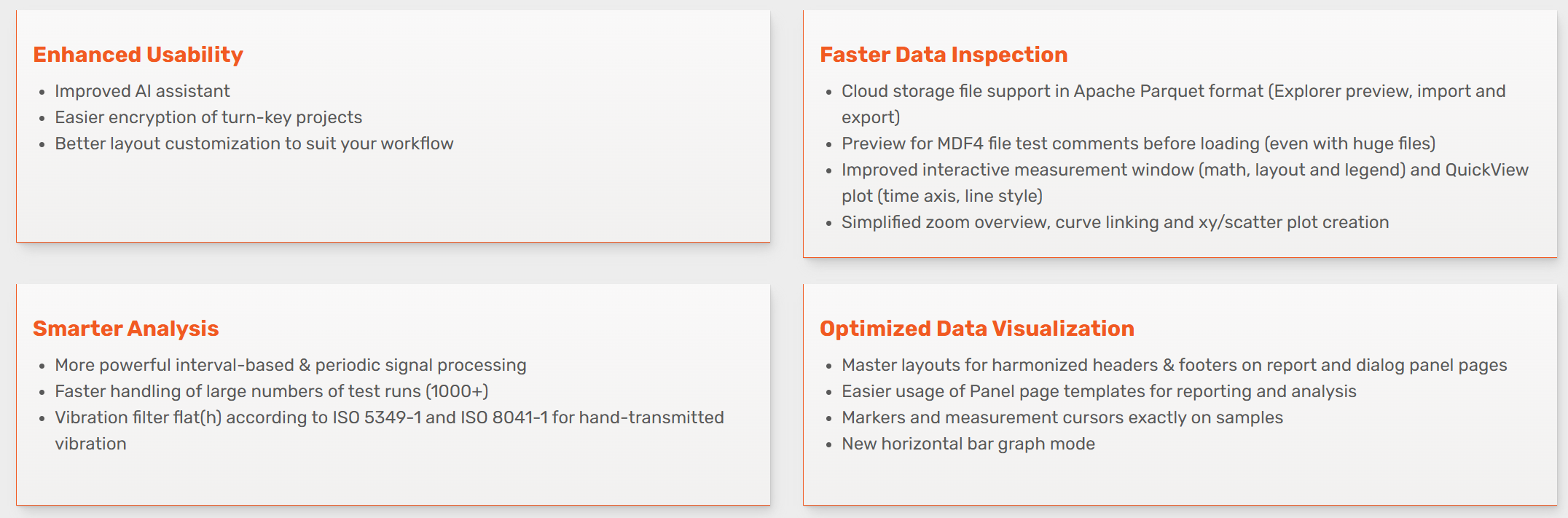Click the Optimized Data Visualization heading
Viewport: 1568px width, 518px height.
pos(977,329)
